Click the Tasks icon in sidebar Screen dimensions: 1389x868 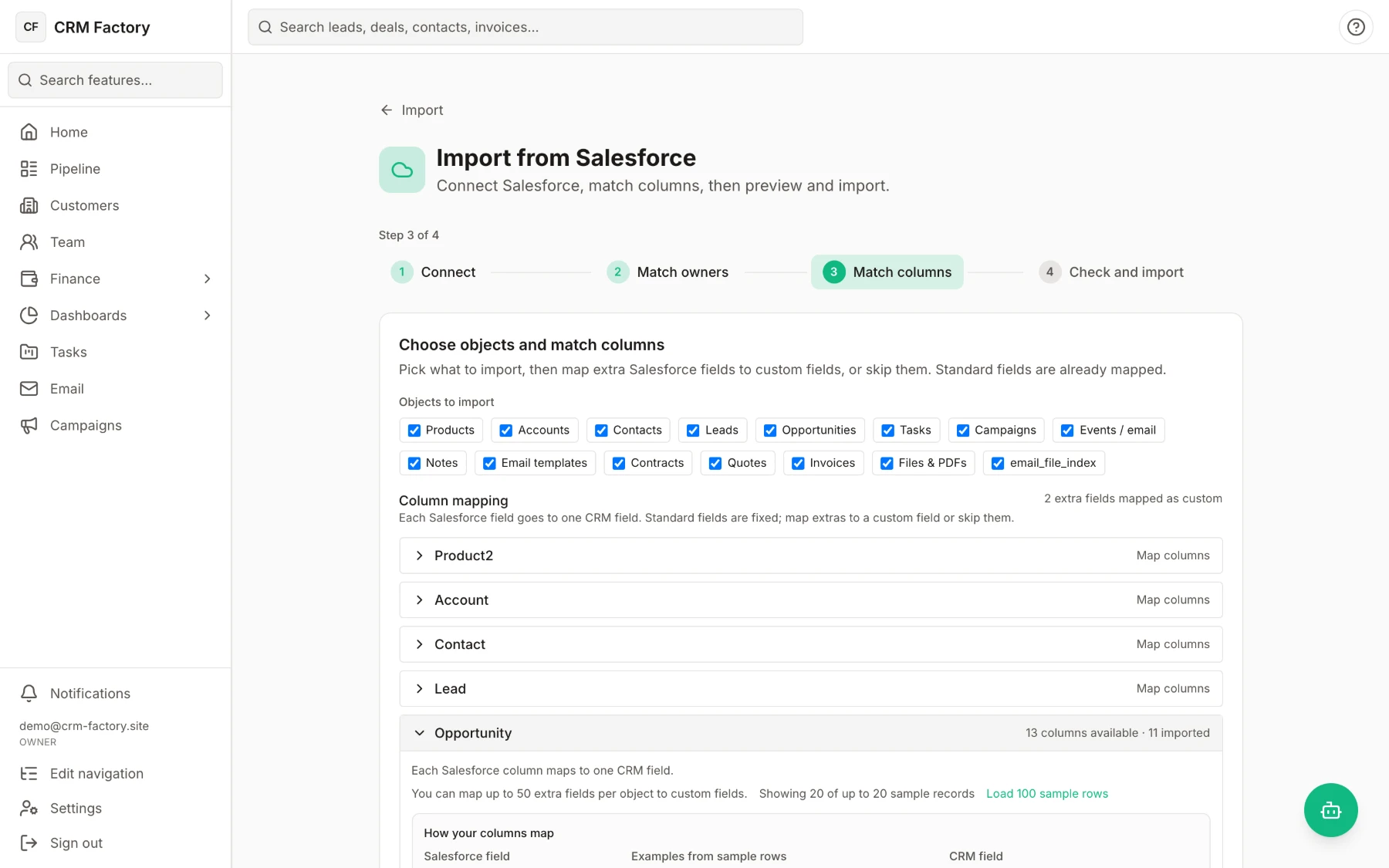coord(29,352)
